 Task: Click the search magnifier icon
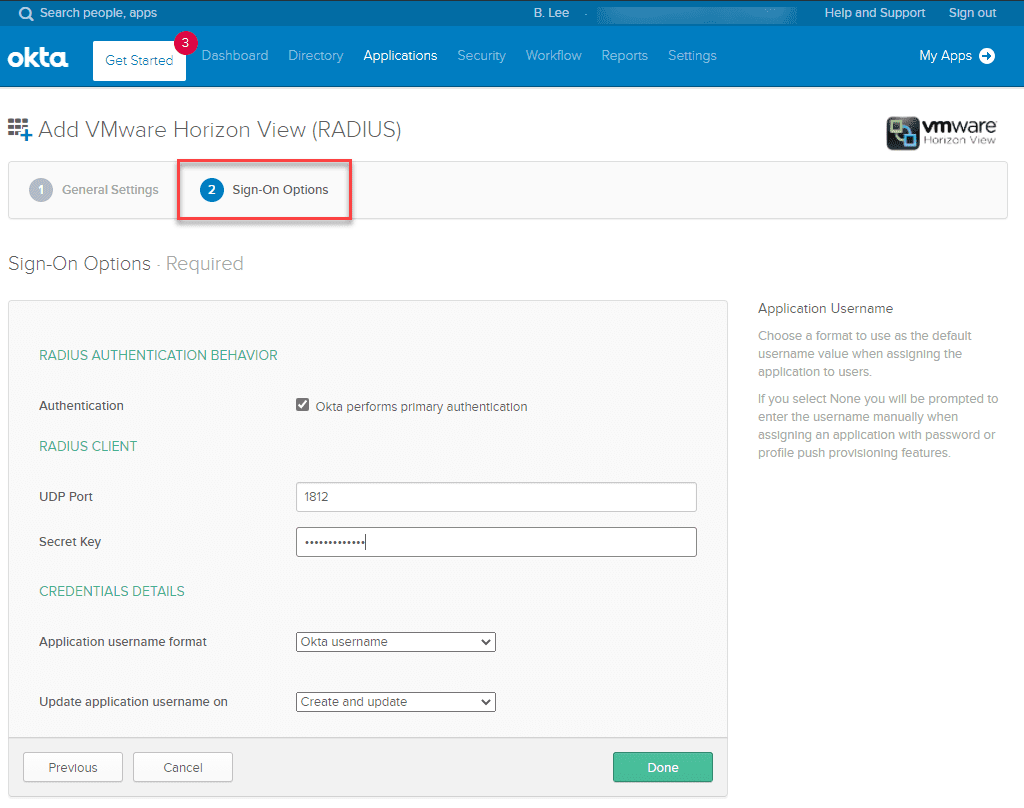coord(25,14)
